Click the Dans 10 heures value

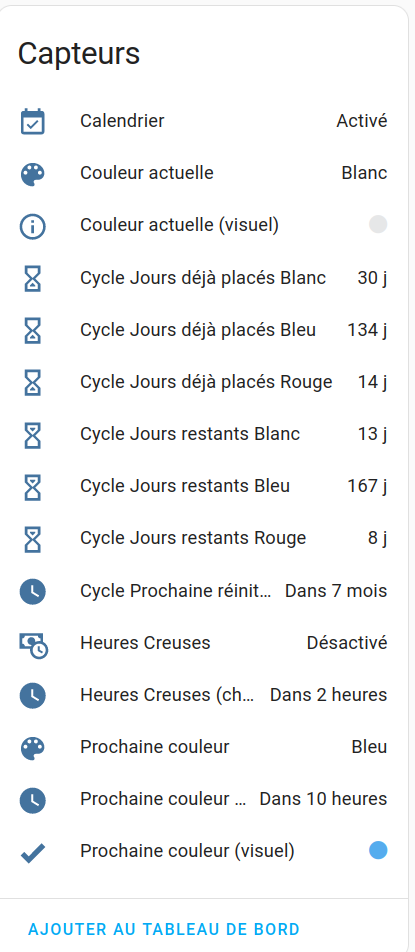pyautogui.click(x=323, y=799)
